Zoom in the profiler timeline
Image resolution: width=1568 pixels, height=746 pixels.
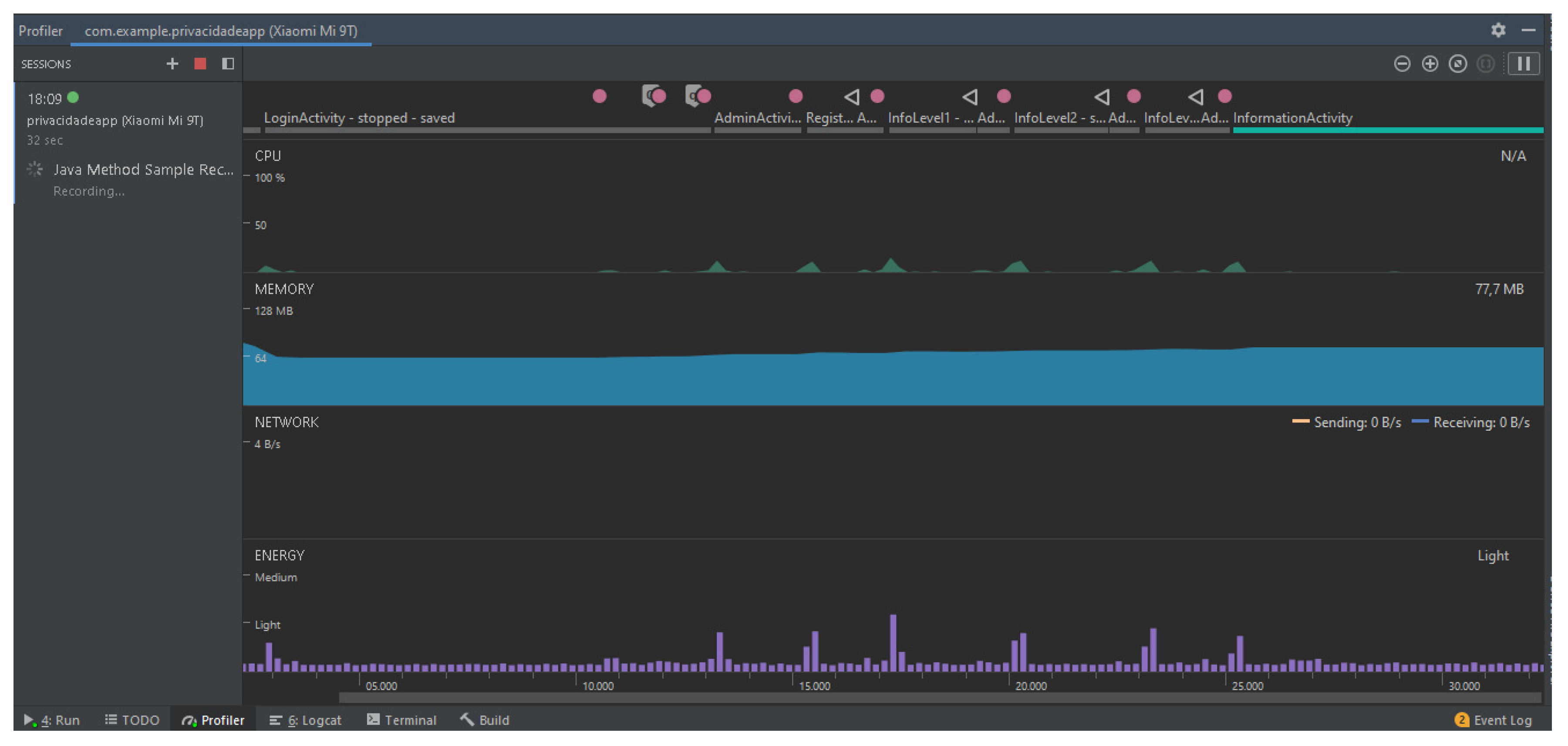click(1430, 64)
